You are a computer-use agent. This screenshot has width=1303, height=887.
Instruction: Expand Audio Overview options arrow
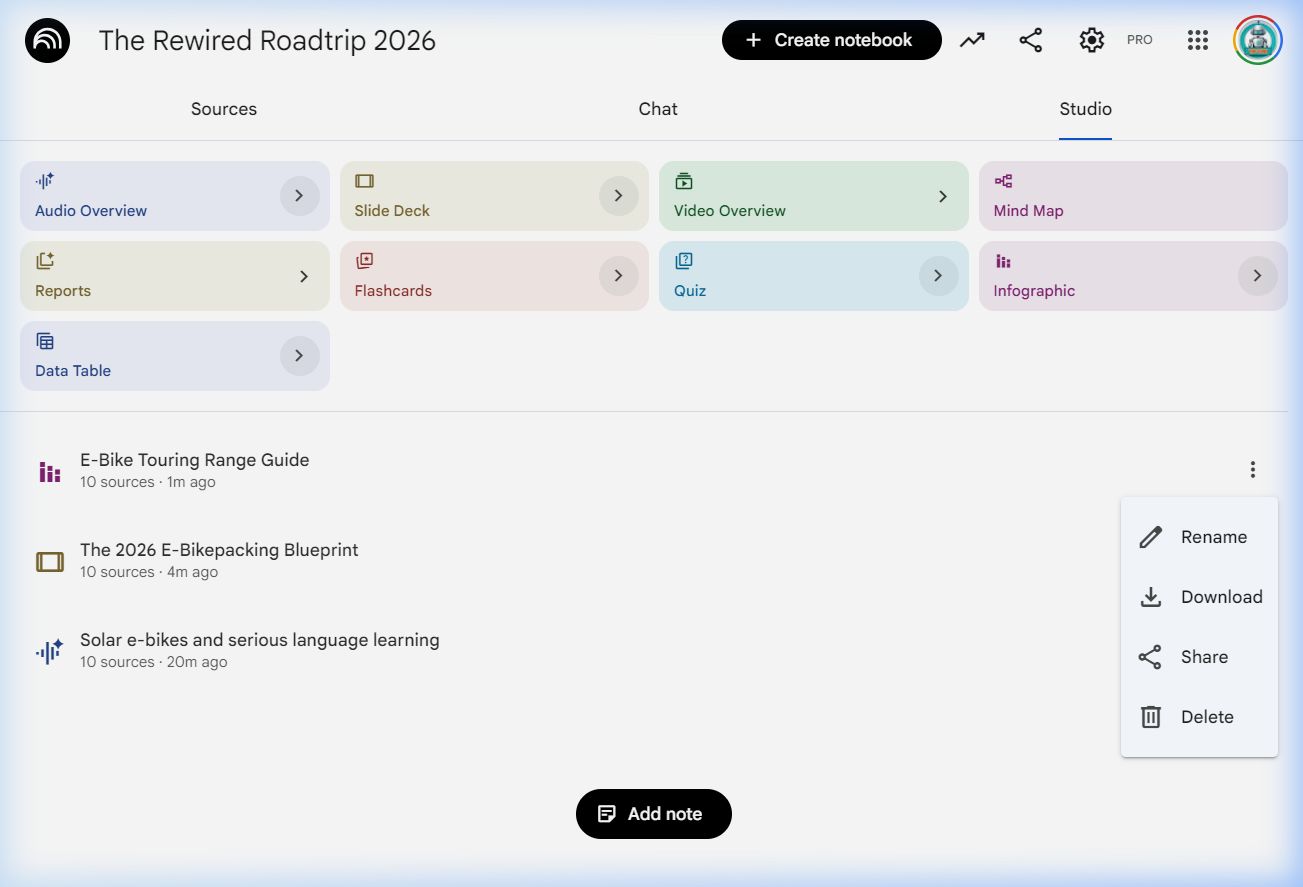click(x=299, y=196)
